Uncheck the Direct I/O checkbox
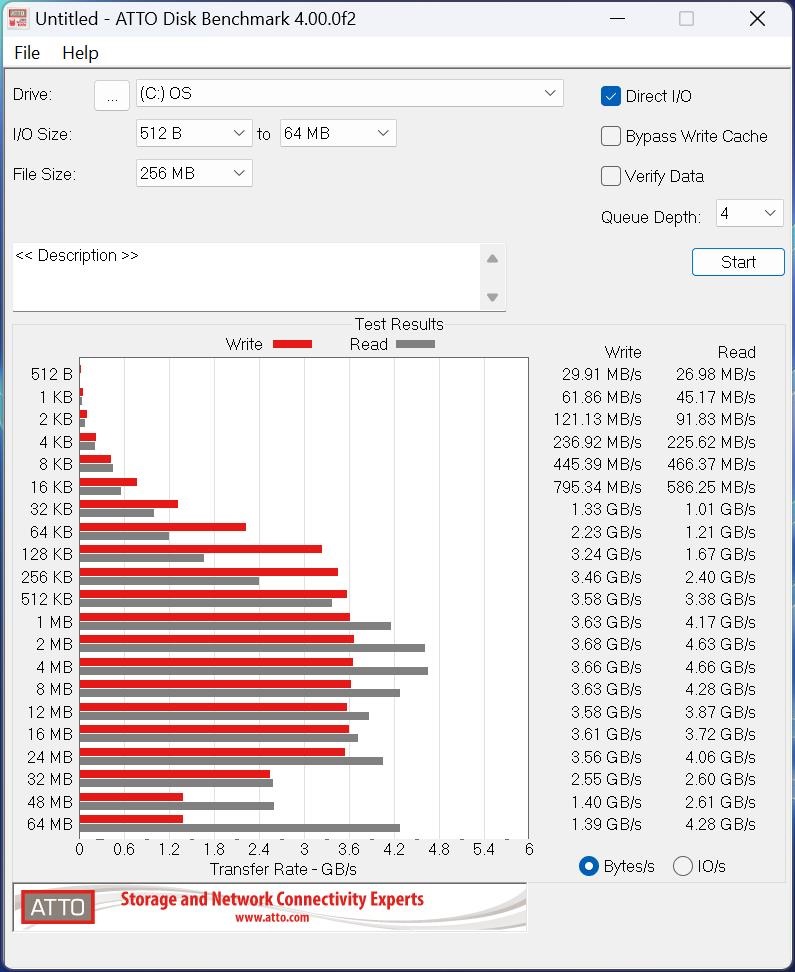The image size is (795, 972). click(611, 96)
